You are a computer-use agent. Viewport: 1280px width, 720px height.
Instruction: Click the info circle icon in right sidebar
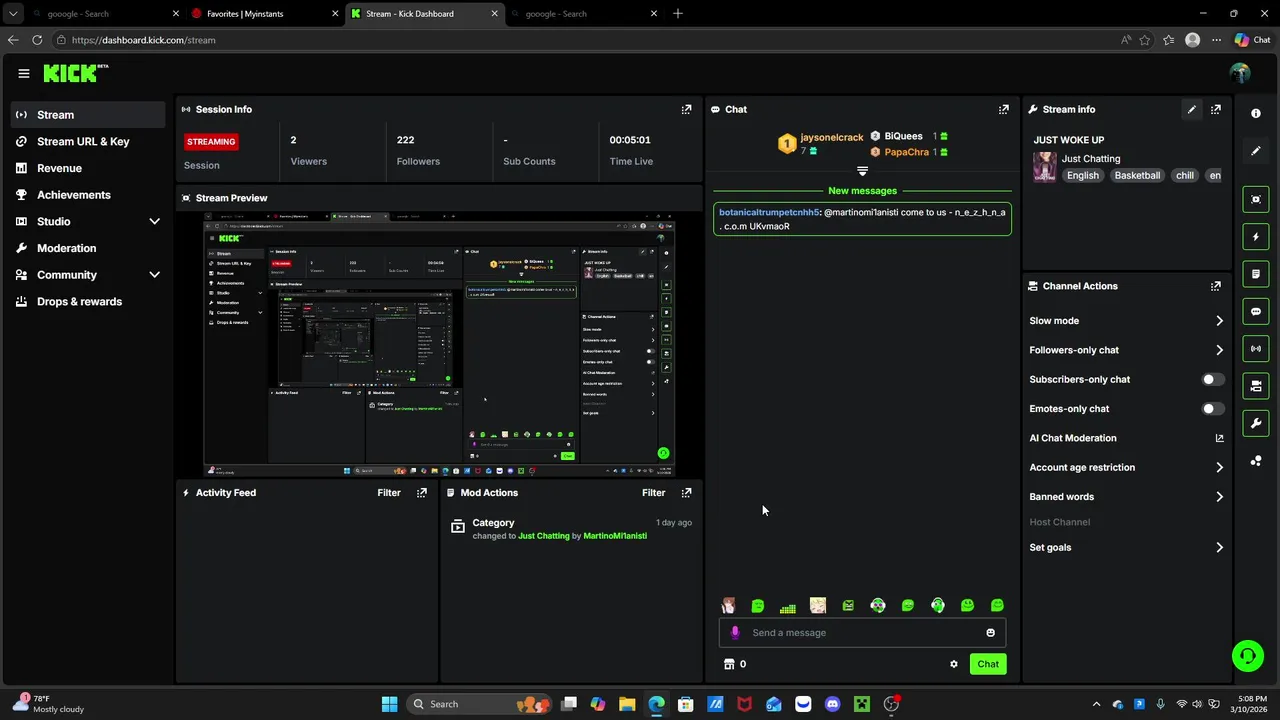click(x=1256, y=114)
